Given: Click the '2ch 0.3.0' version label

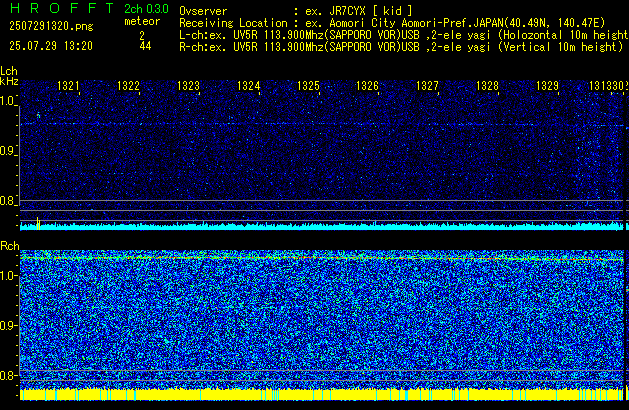Looking at the screenshot, I should click(146, 9).
